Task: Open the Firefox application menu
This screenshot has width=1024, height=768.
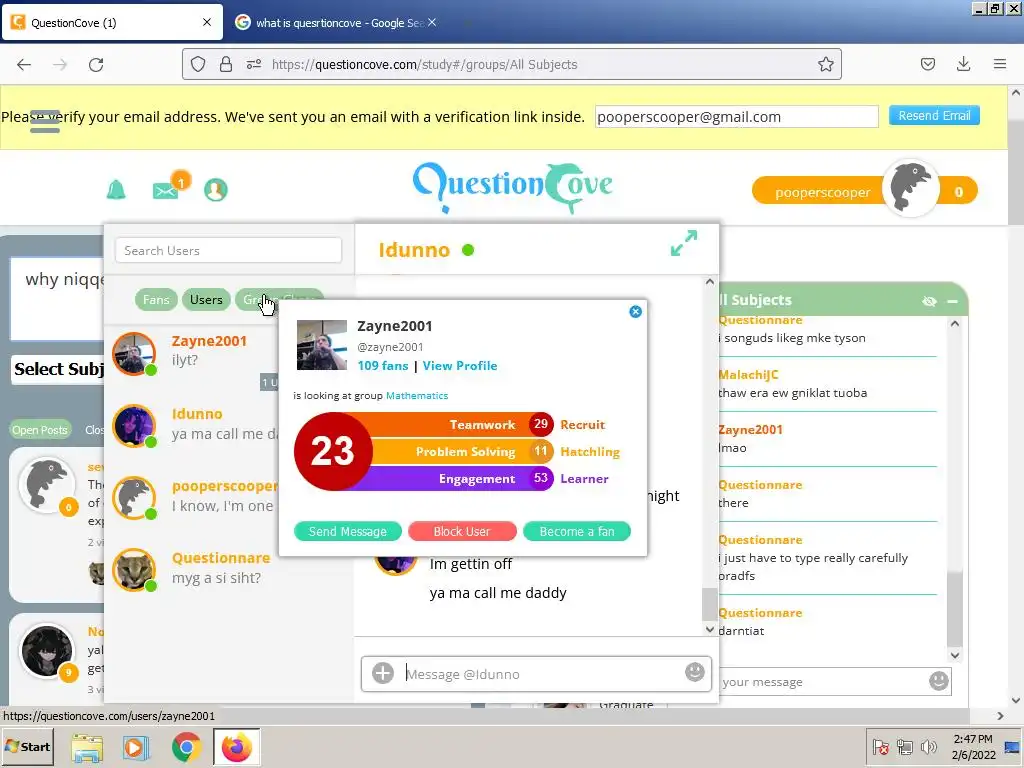Action: click(x=1000, y=64)
